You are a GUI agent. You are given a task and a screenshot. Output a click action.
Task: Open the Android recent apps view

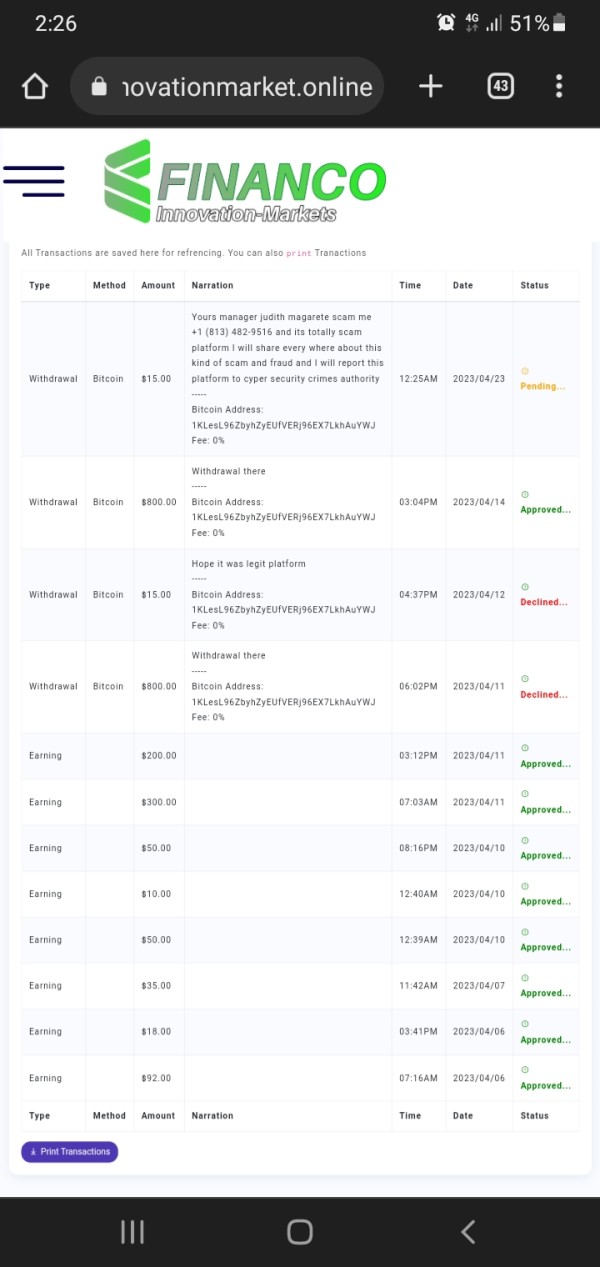tap(133, 1231)
